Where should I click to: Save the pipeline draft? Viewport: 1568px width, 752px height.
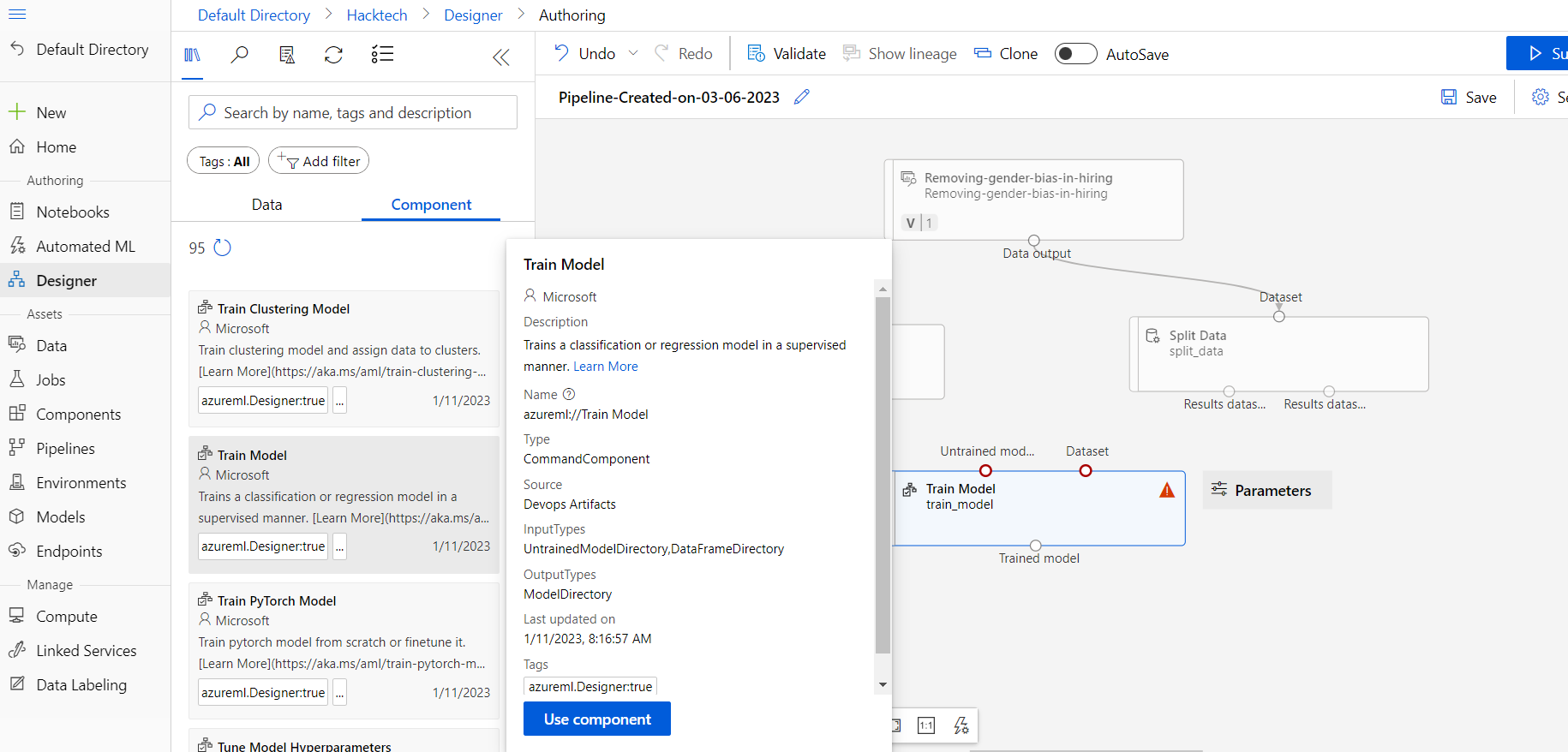click(1469, 97)
